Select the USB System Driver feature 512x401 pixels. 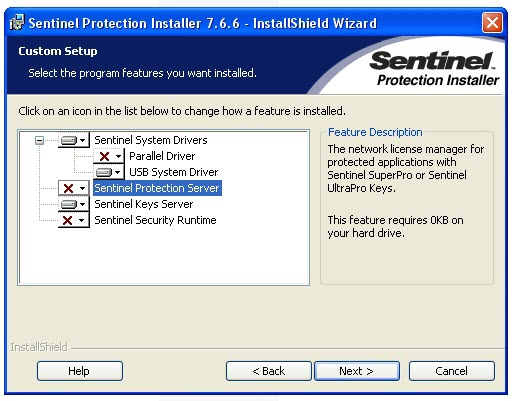173,172
